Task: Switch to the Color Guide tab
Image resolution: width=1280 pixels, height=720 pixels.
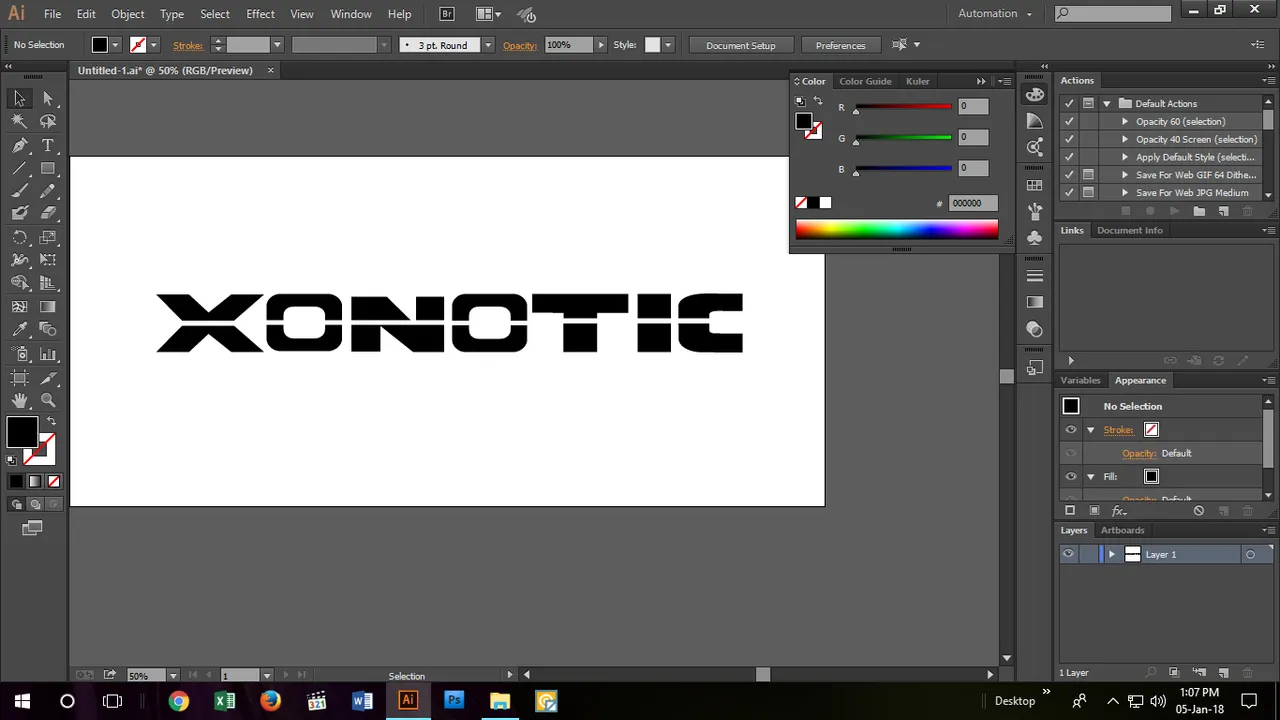Action: [865, 81]
